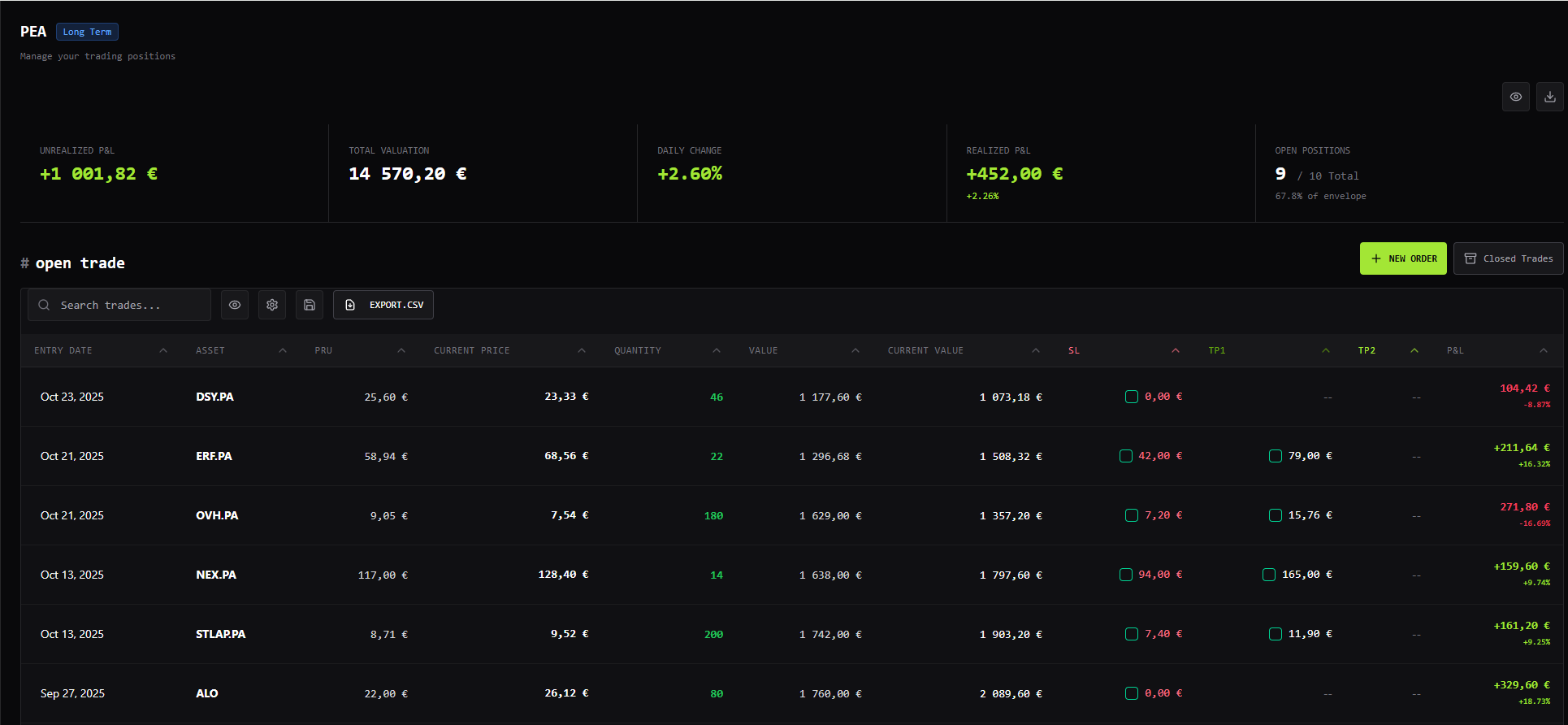
Task: Click the open trade heading
Action: click(80, 263)
